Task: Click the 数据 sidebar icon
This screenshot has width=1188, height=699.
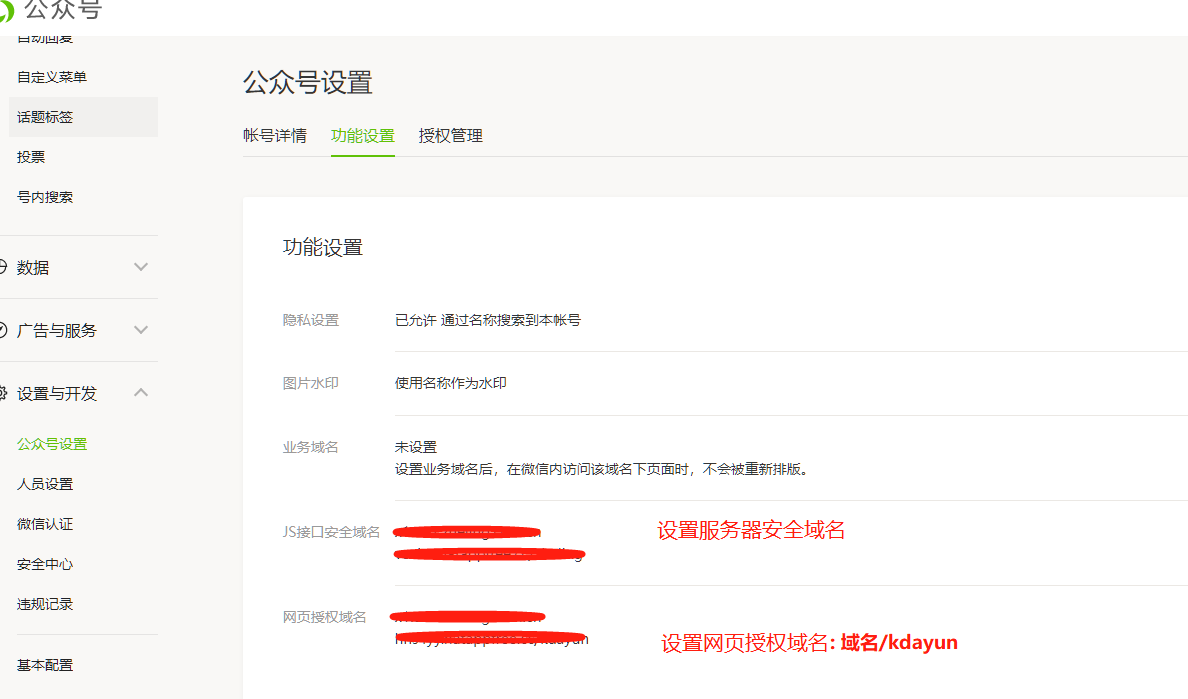Action: [x=3, y=268]
